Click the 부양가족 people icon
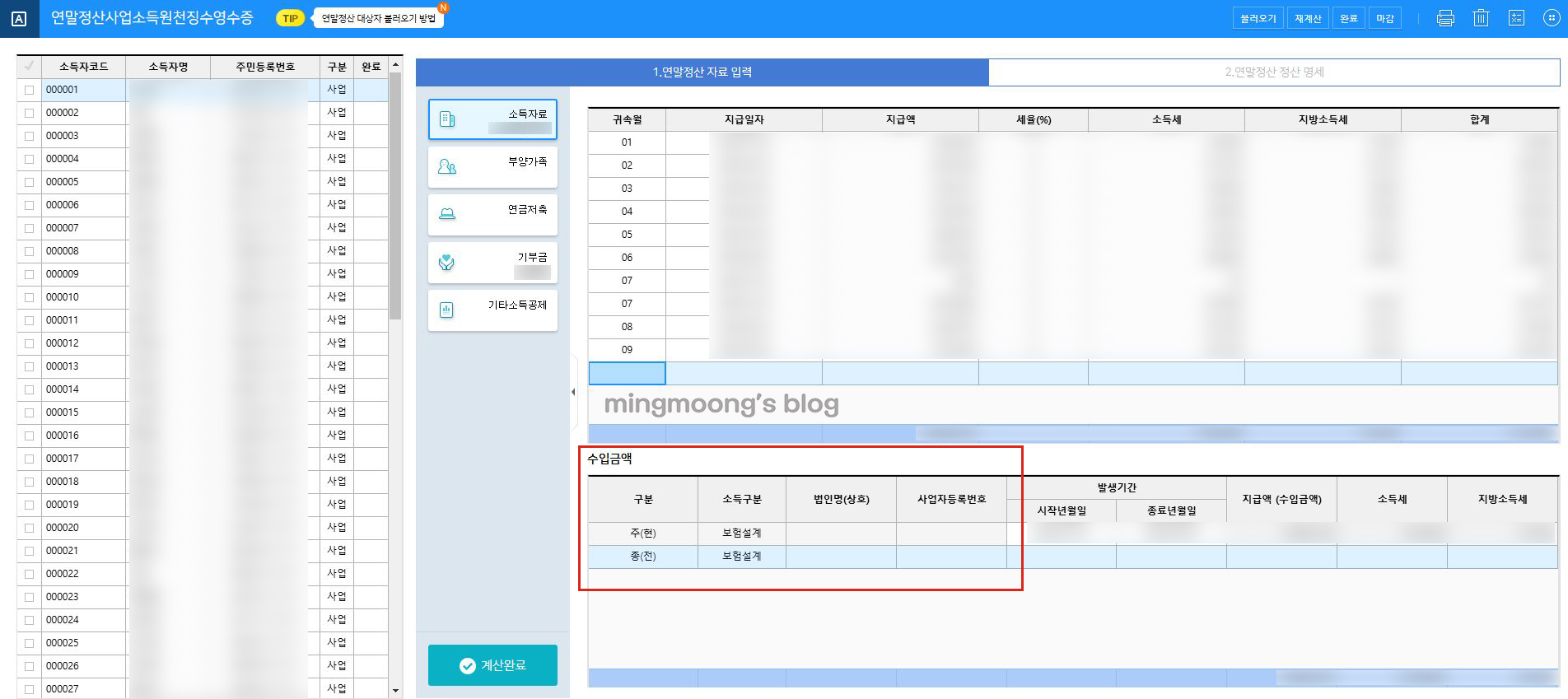The width and height of the screenshot is (1568, 699). (x=447, y=167)
